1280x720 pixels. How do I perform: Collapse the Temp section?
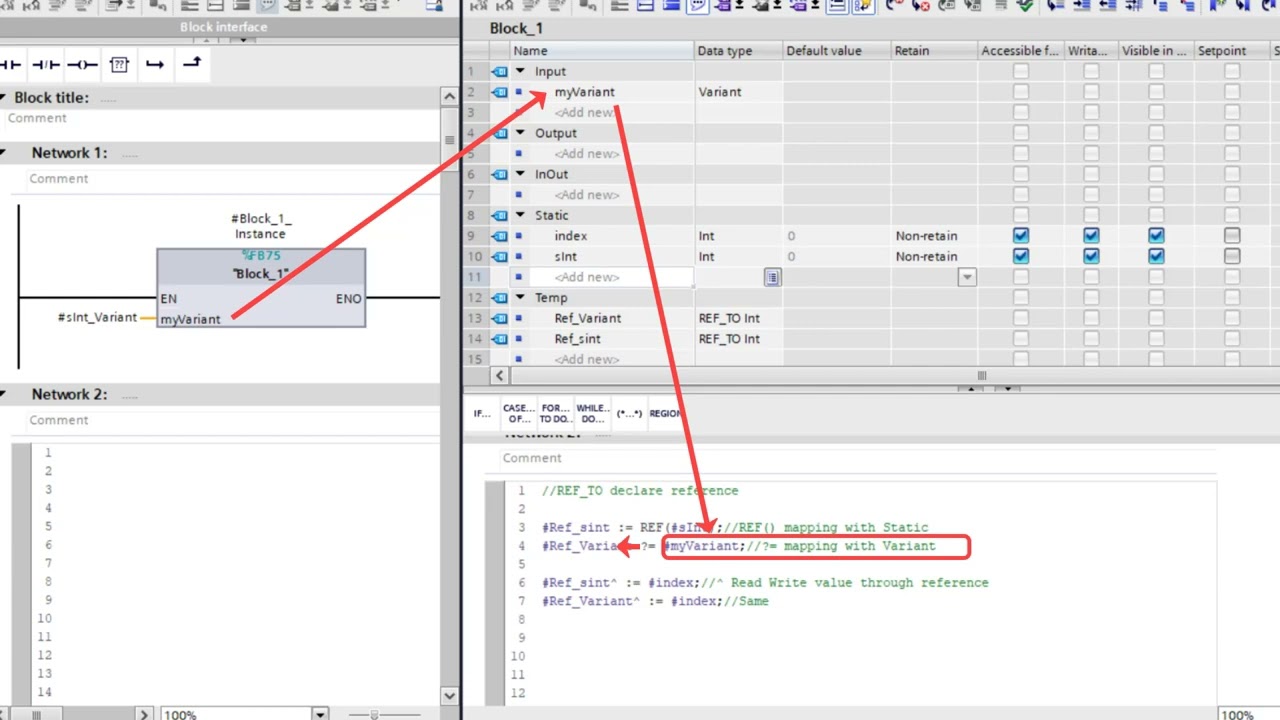coord(520,297)
